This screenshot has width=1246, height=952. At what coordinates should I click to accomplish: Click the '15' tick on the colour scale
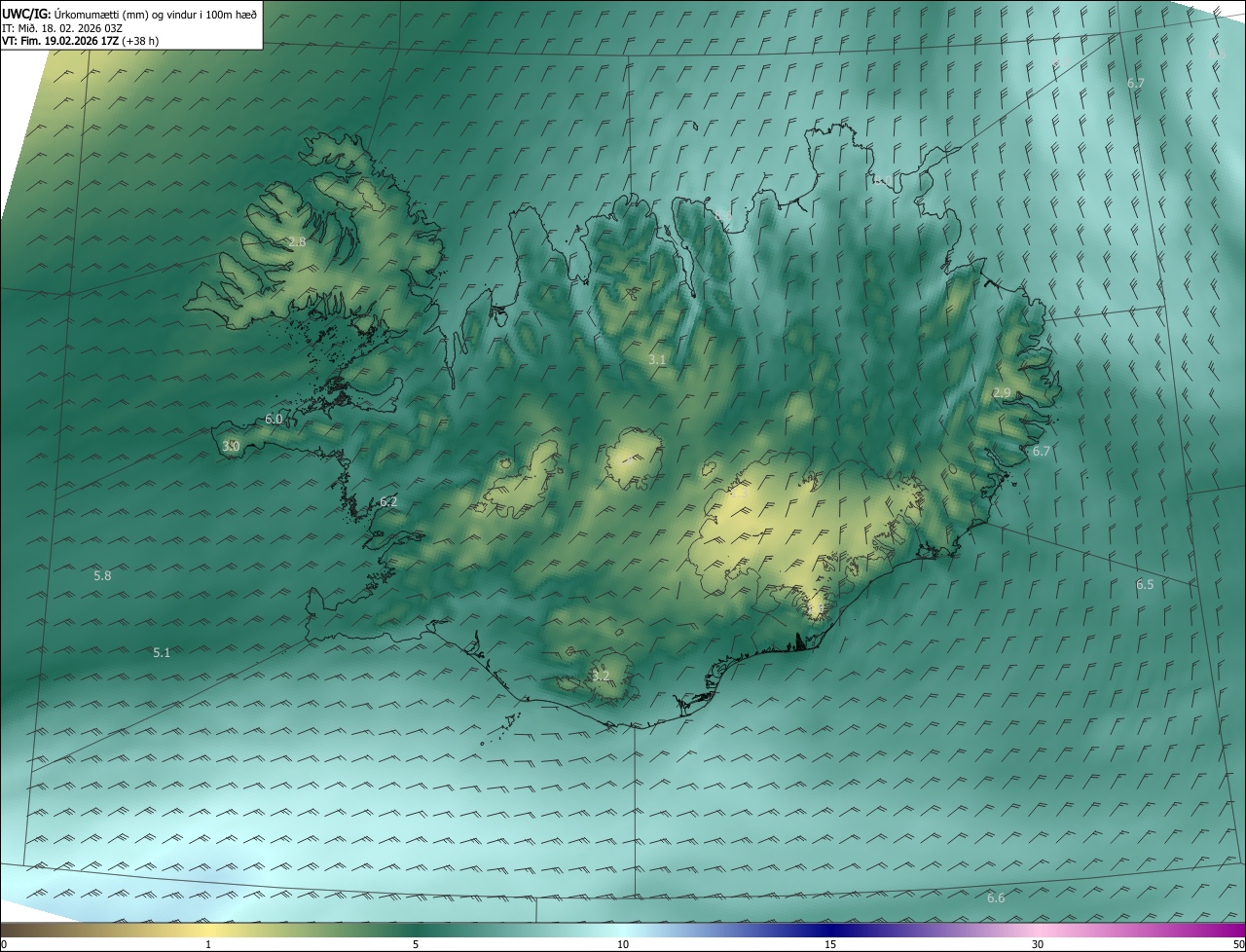click(830, 944)
